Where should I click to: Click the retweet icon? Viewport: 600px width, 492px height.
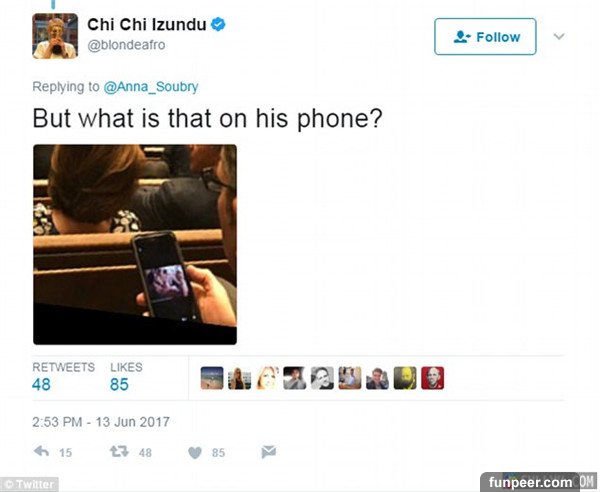(x=119, y=452)
